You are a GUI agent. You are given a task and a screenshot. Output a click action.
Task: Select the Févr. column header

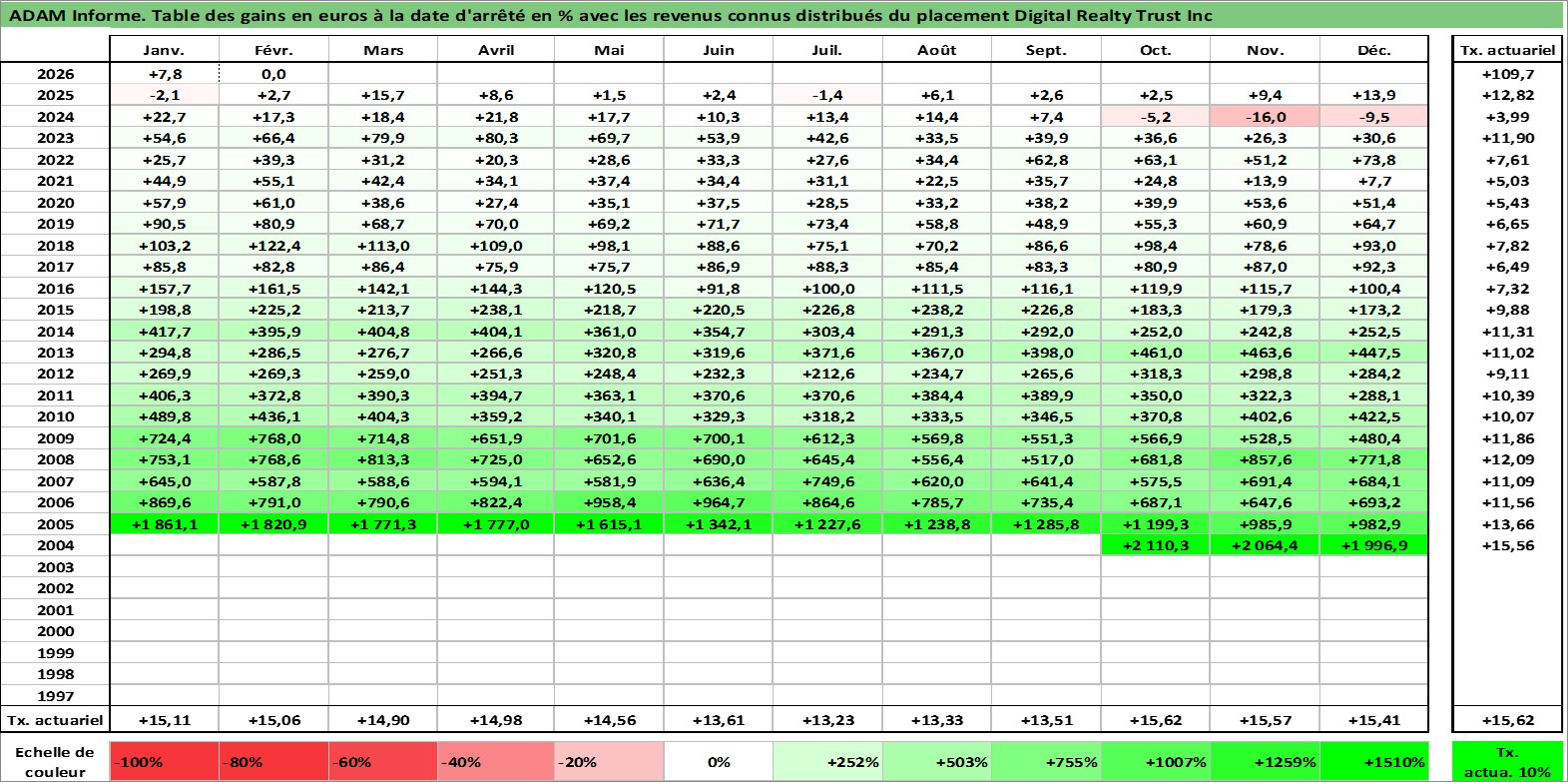click(273, 50)
